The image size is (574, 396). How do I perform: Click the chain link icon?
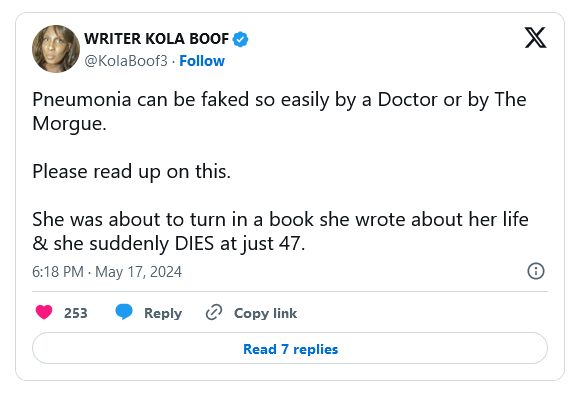tap(214, 312)
